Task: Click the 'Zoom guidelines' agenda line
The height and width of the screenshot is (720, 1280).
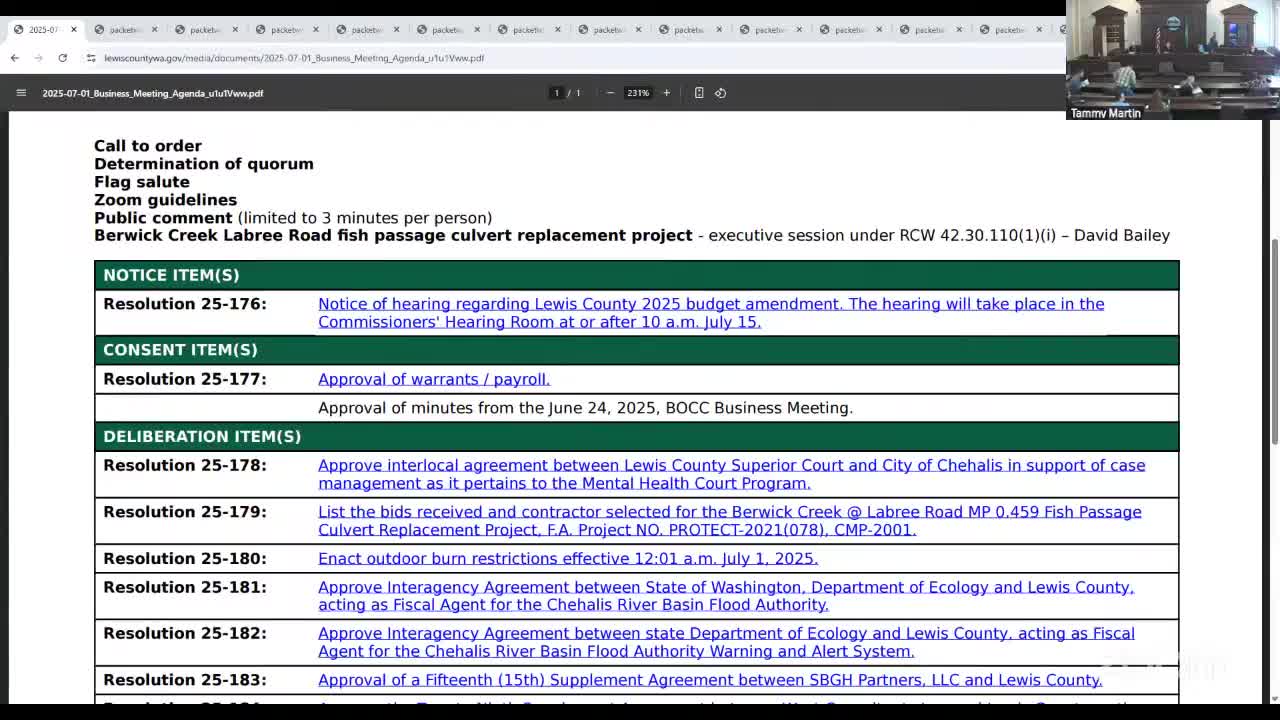Action: 165,200
